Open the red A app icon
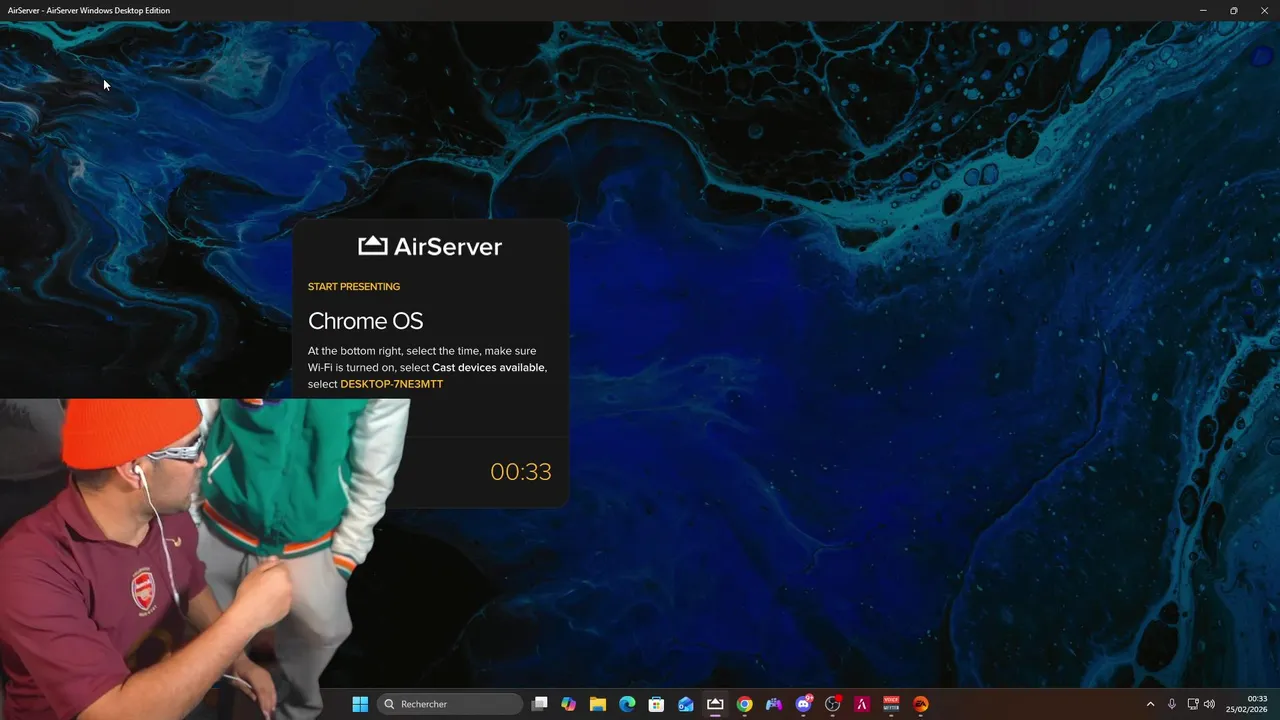This screenshot has height=720, width=1280. pyautogui.click(x=861, y=704)
